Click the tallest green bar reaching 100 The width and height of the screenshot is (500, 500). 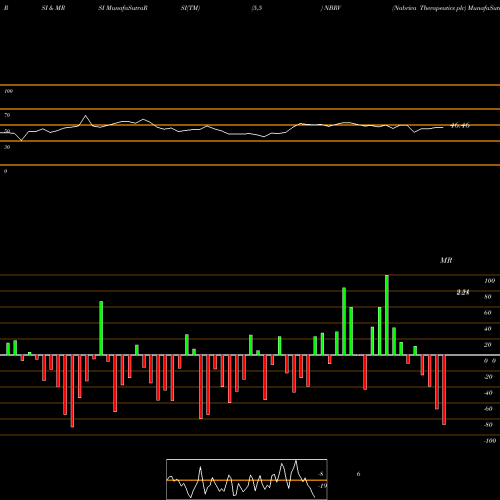click(x=387, y=315)
